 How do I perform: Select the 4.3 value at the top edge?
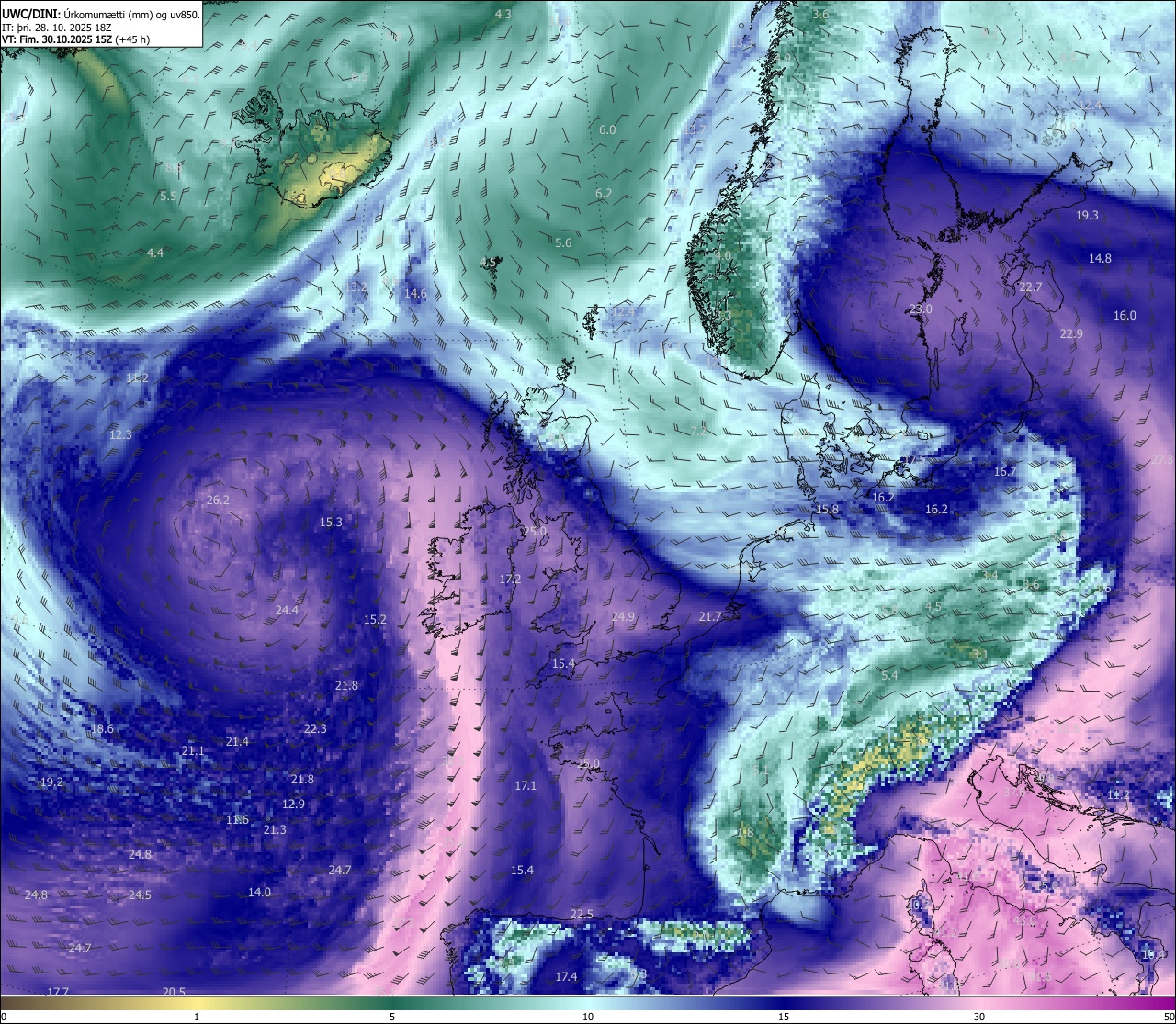pos(503,15)
